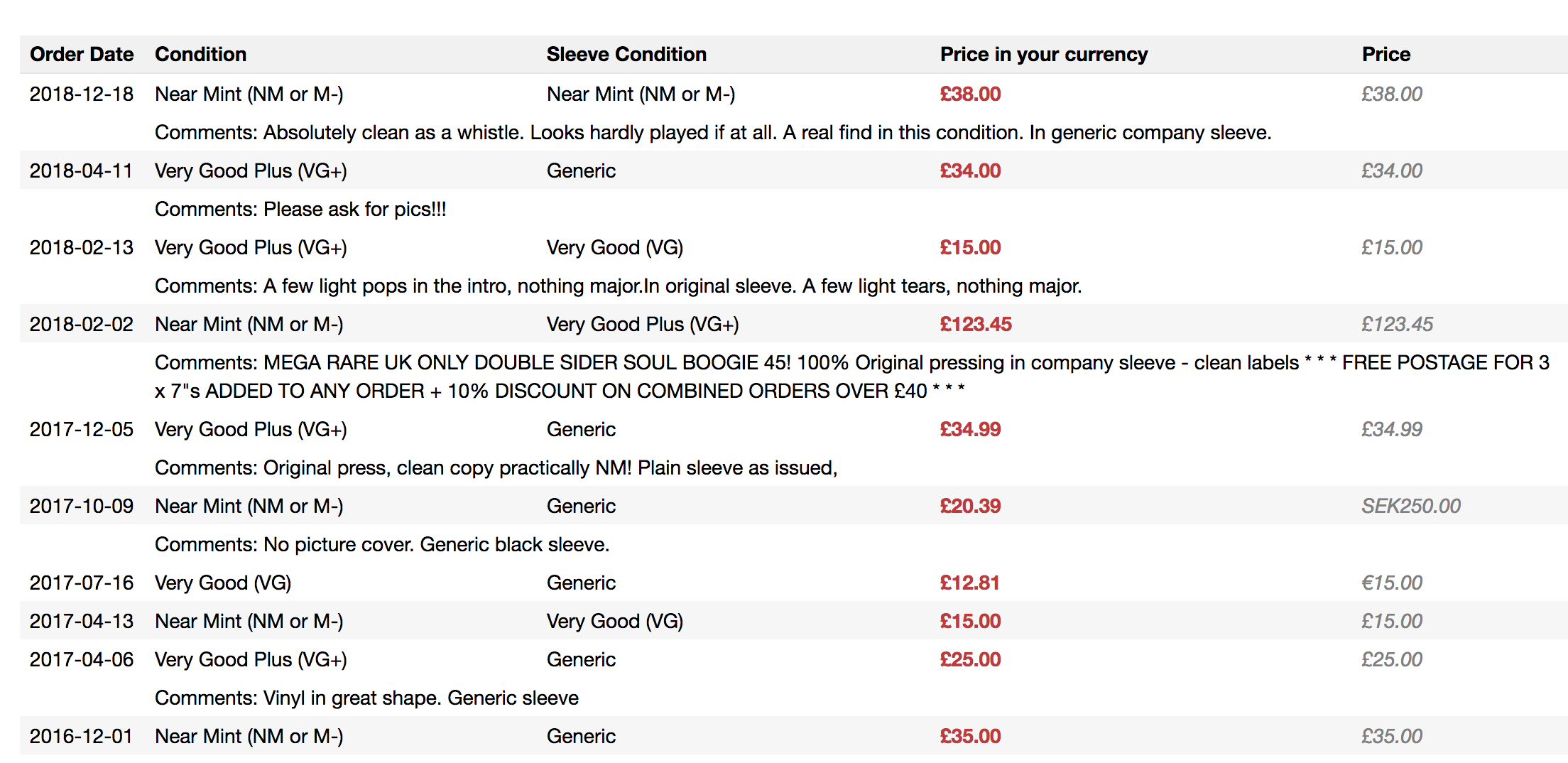
Task: Click the €15.00 original price
Action: 1392,583
